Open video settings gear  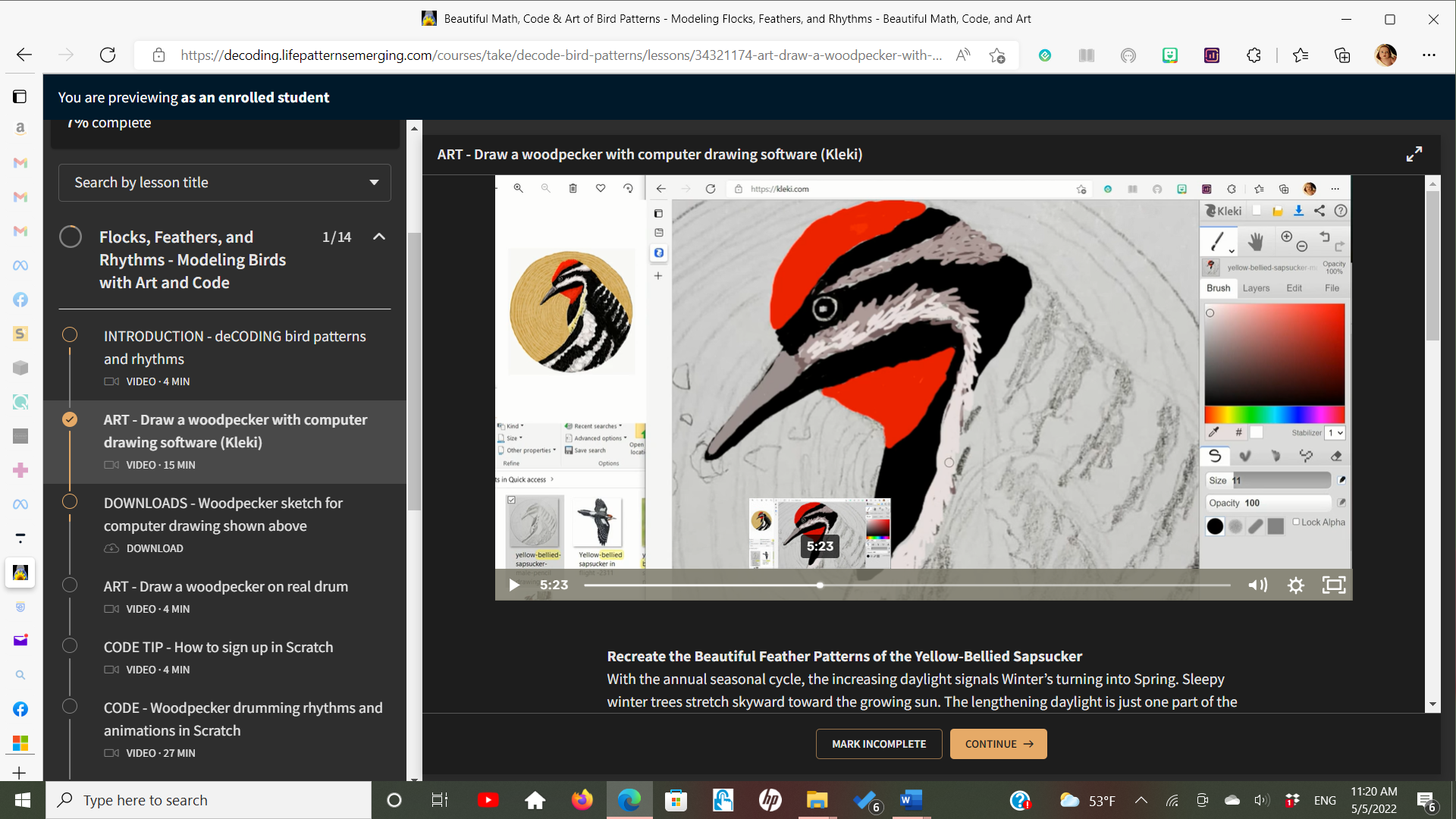[1296, 585]
